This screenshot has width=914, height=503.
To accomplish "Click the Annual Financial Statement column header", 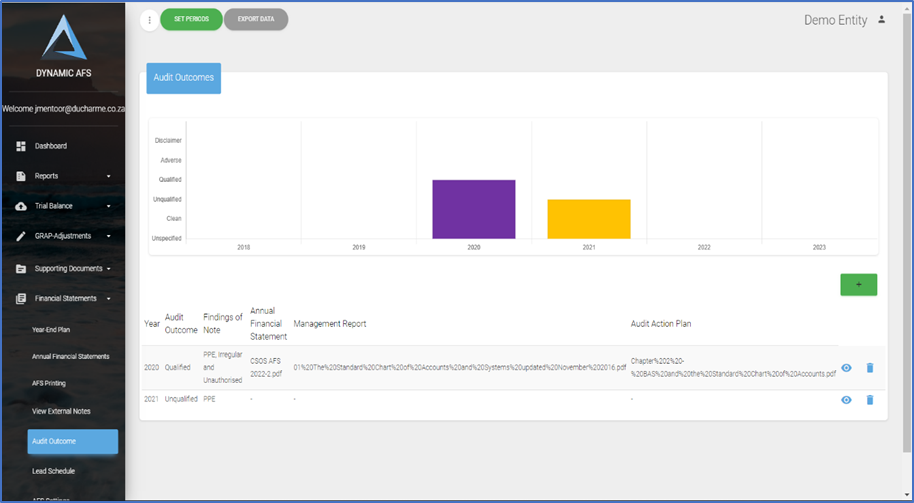I will [268, 324].
